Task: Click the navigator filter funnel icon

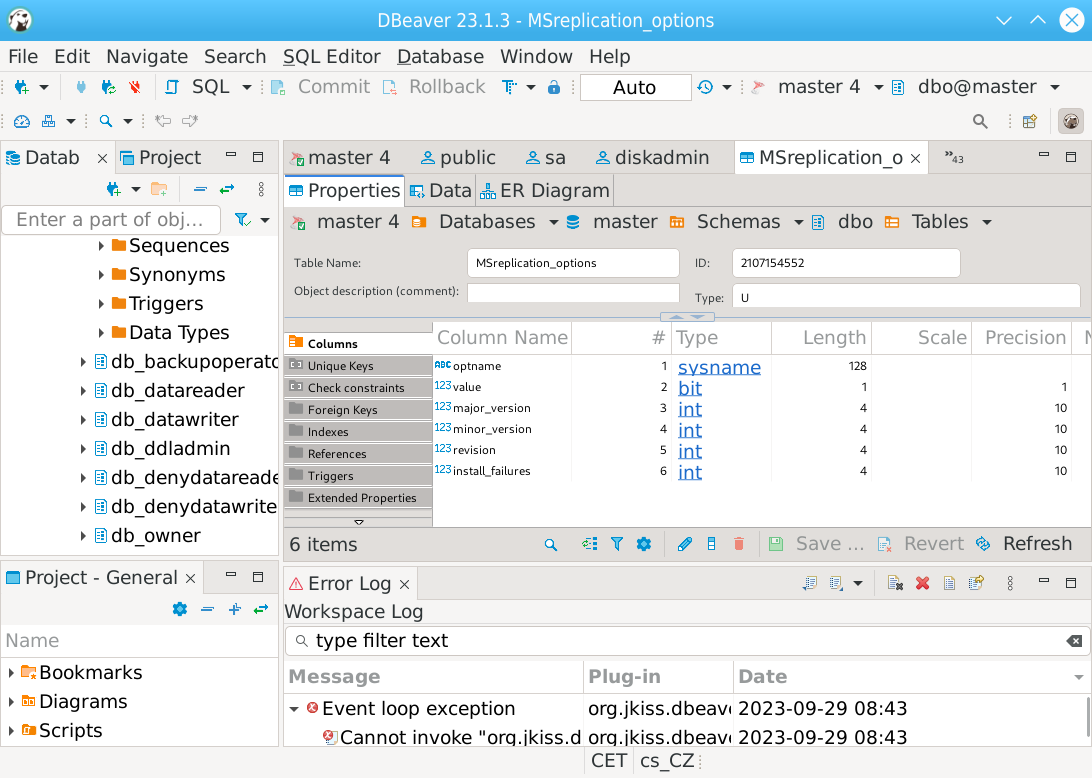Action: pyautogui.click(x=242, y=220)
